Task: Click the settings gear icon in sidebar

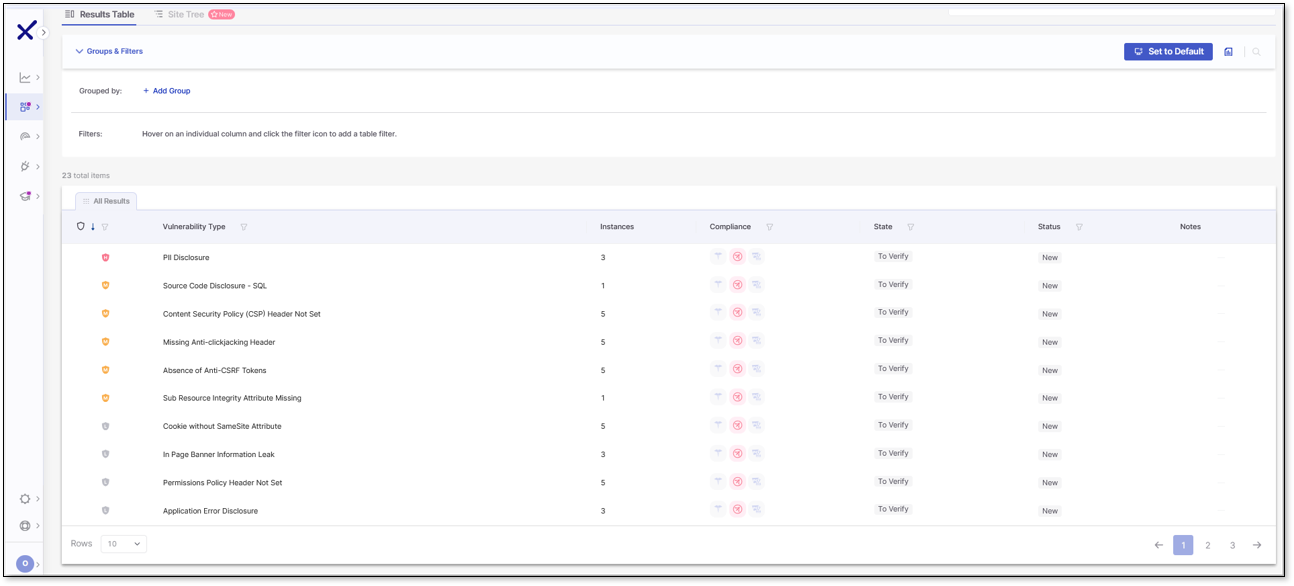Action: tap(25, 499)
